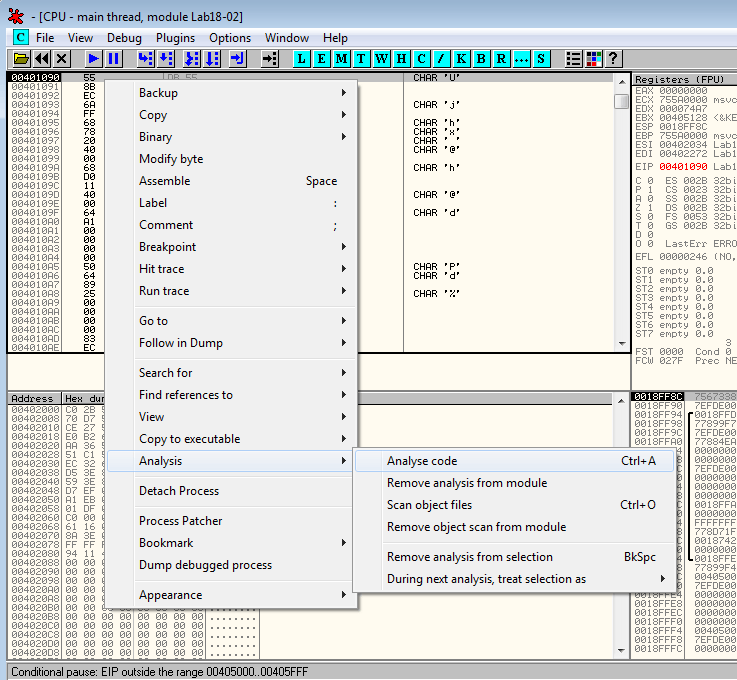The image size is (737, 680).
Task: Open the Plugins menu
Action: coord(175,38)
